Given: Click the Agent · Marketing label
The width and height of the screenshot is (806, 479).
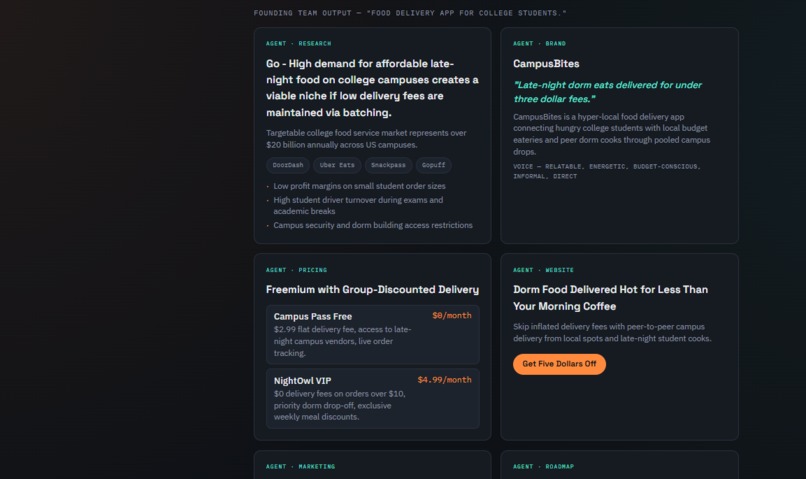Looking at the screenshot, I should click(300, 467).
